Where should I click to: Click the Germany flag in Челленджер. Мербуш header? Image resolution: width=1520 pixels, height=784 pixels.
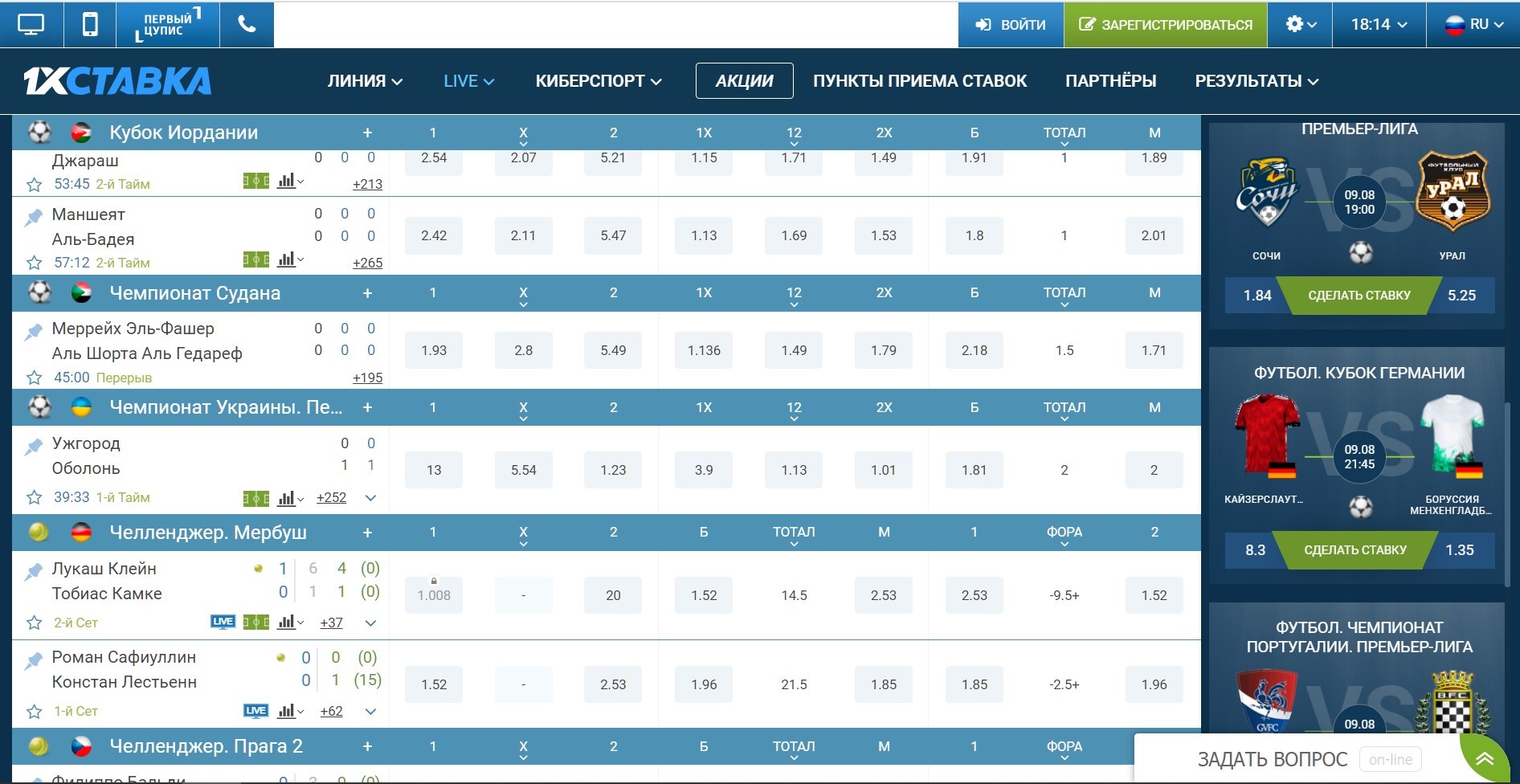(81, 533)
